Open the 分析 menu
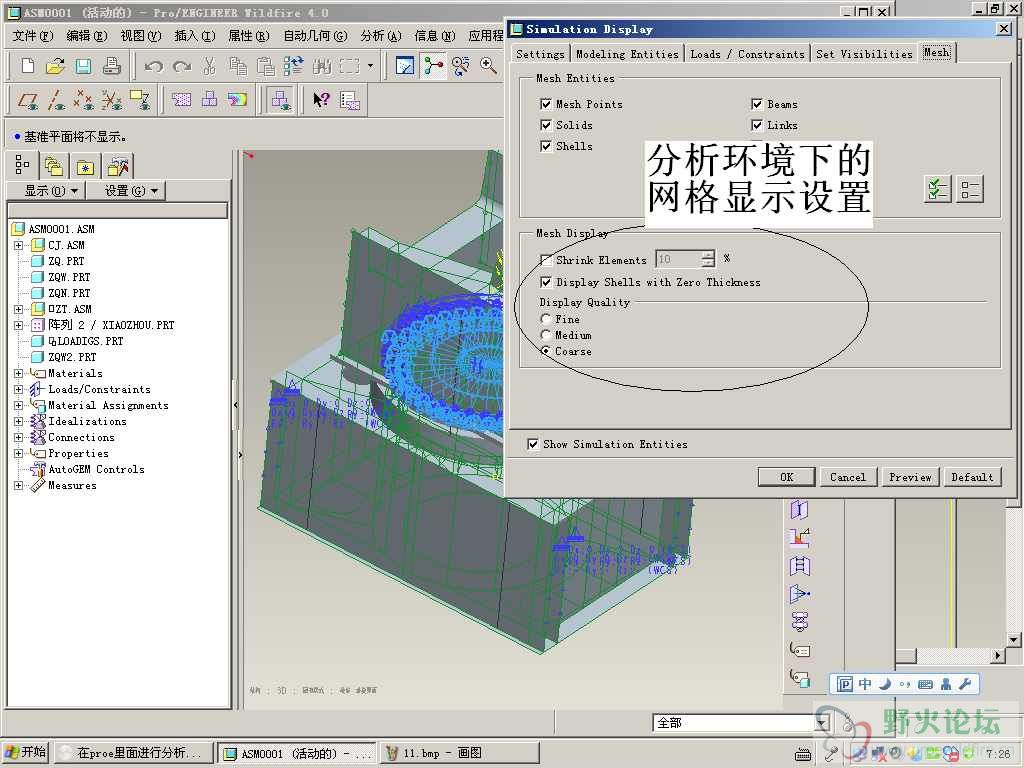Image resolution: width=1024 pixels, height=768 pixels. pos(381,35)
